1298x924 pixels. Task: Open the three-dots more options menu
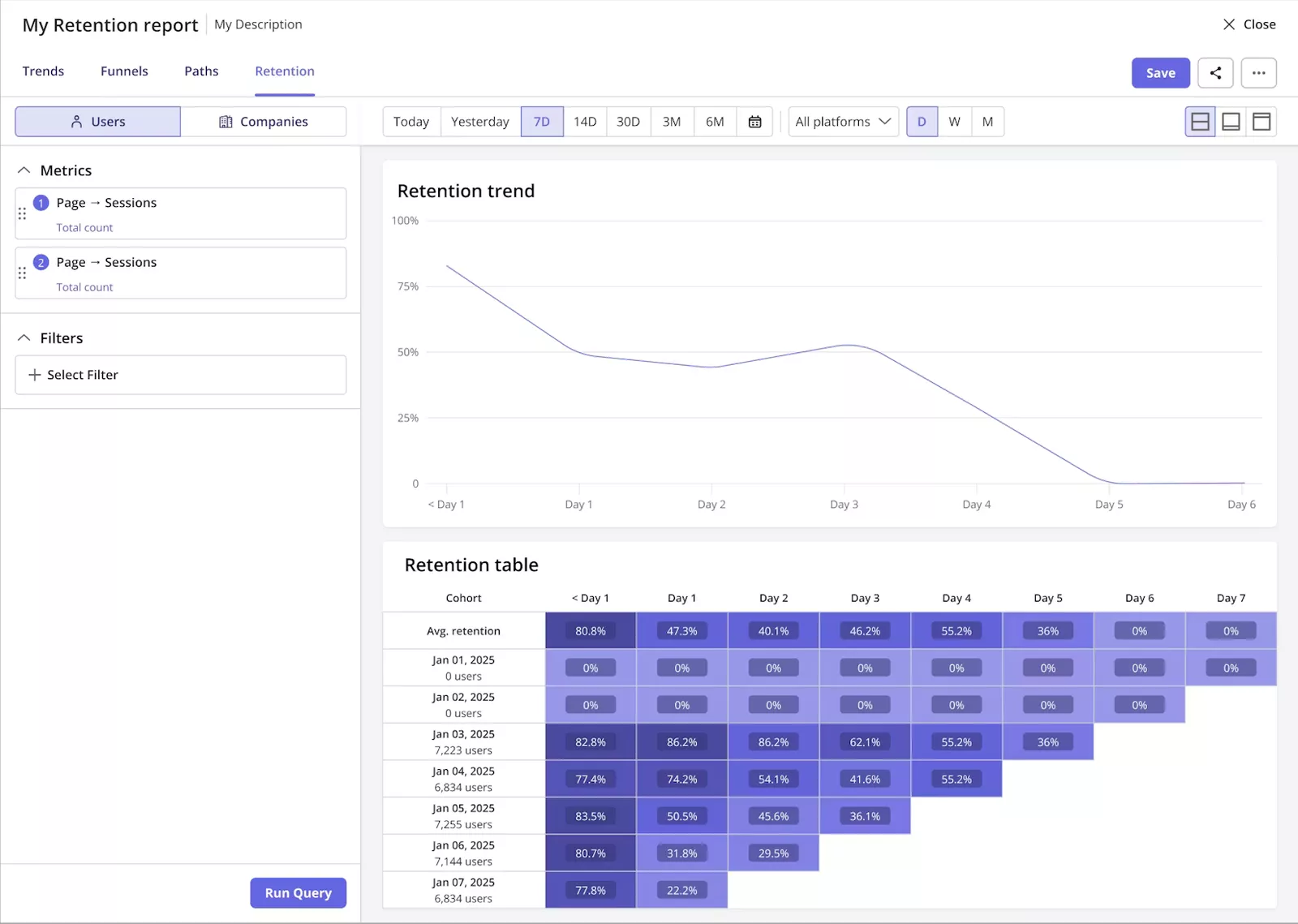1258,73
